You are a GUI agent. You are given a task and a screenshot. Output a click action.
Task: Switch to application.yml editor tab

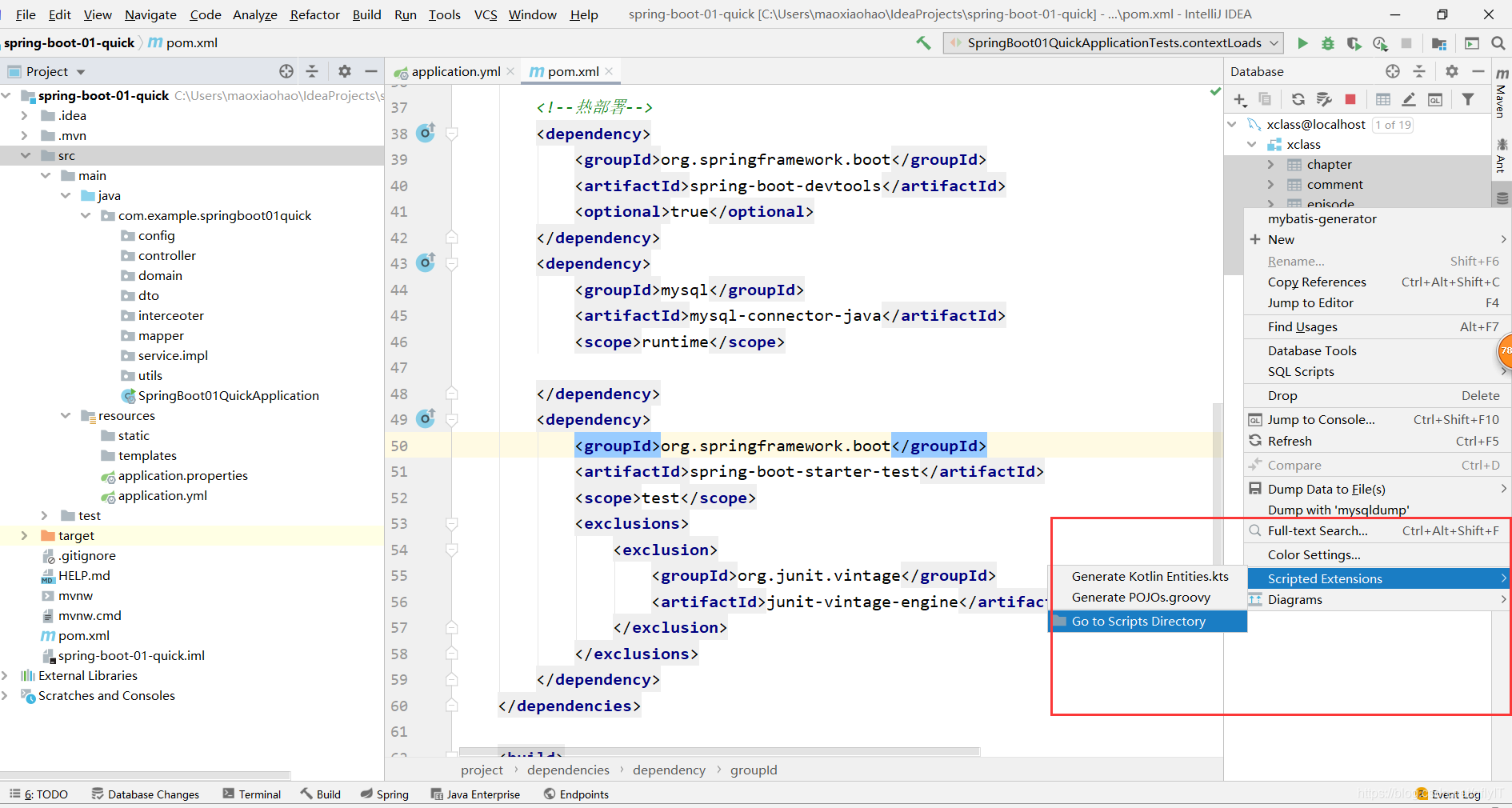[x=455, y=71]
